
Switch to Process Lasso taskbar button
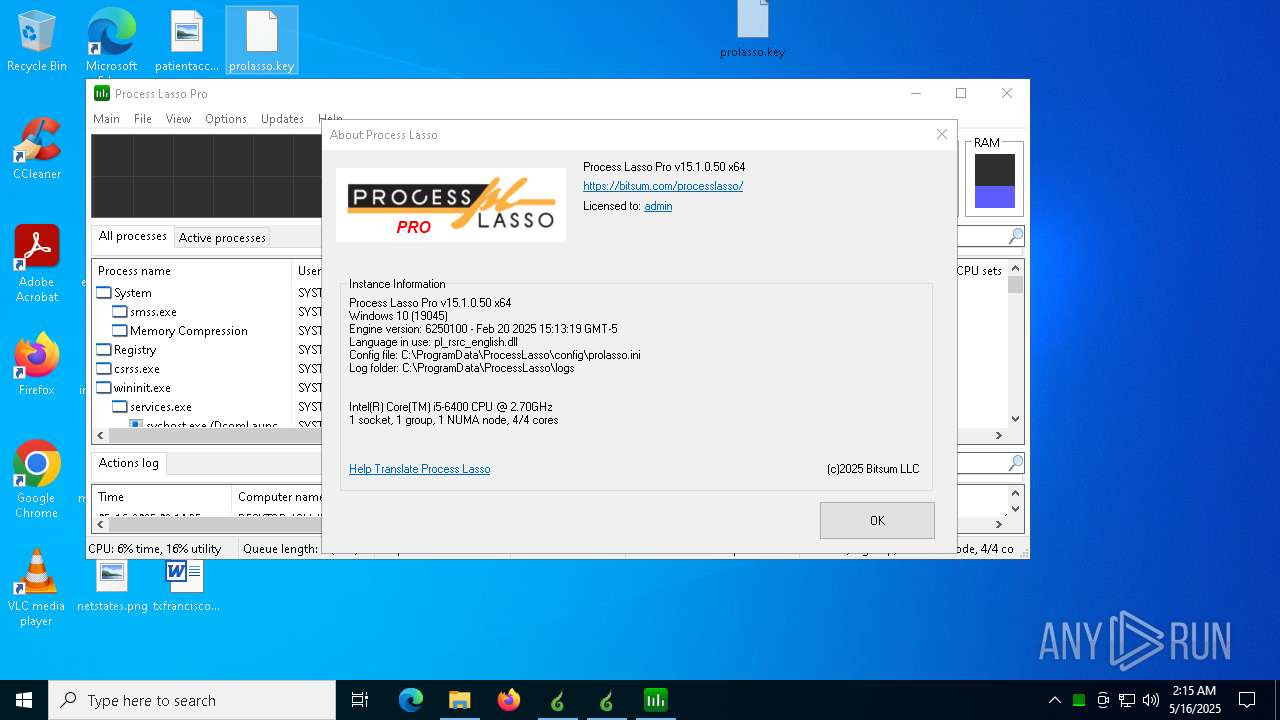(x=655, y=700)
